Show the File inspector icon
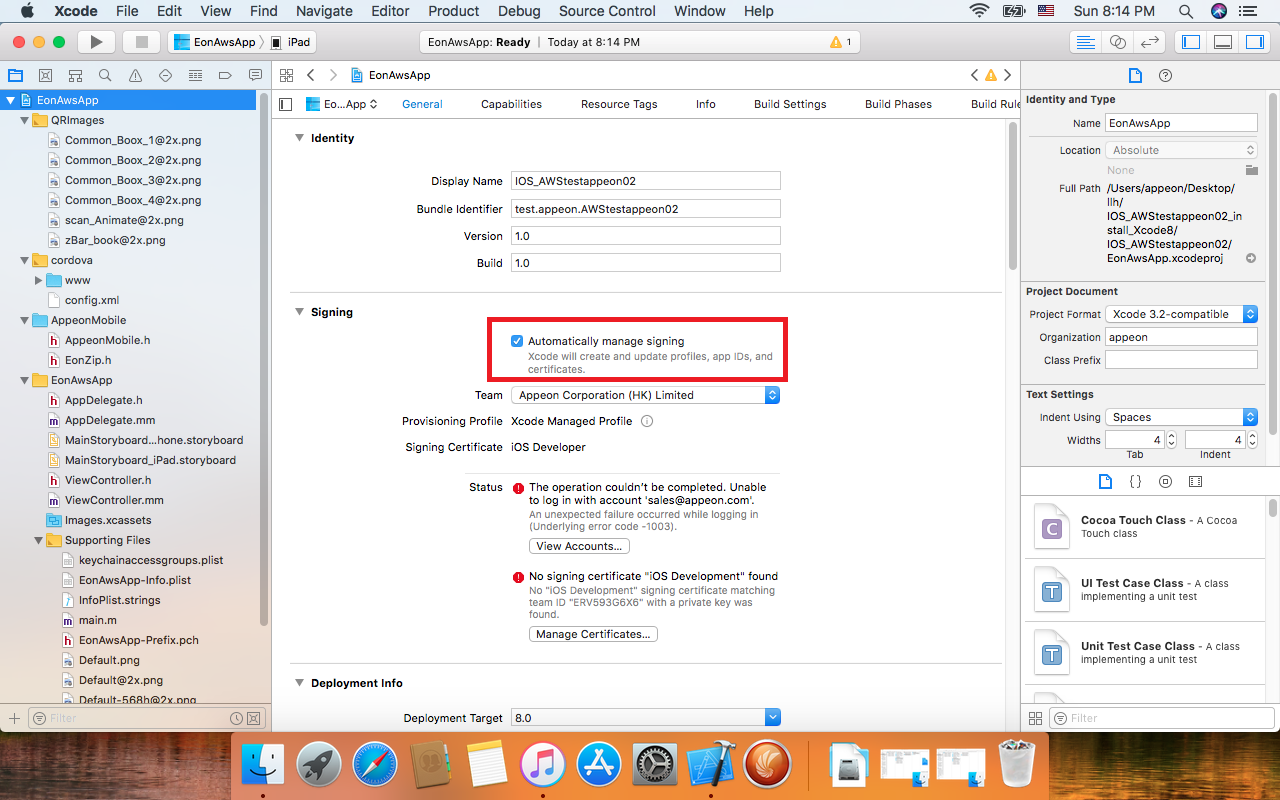Image resolution: width=1280 pixels, height=800 pixels. click(x=1135, y=75)
